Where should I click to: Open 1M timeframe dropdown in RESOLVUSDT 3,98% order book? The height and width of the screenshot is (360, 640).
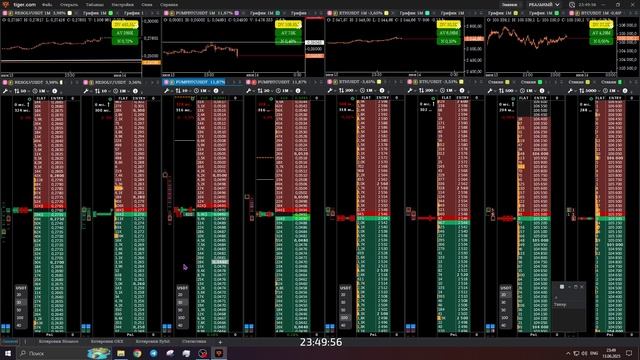click(41, 91)
